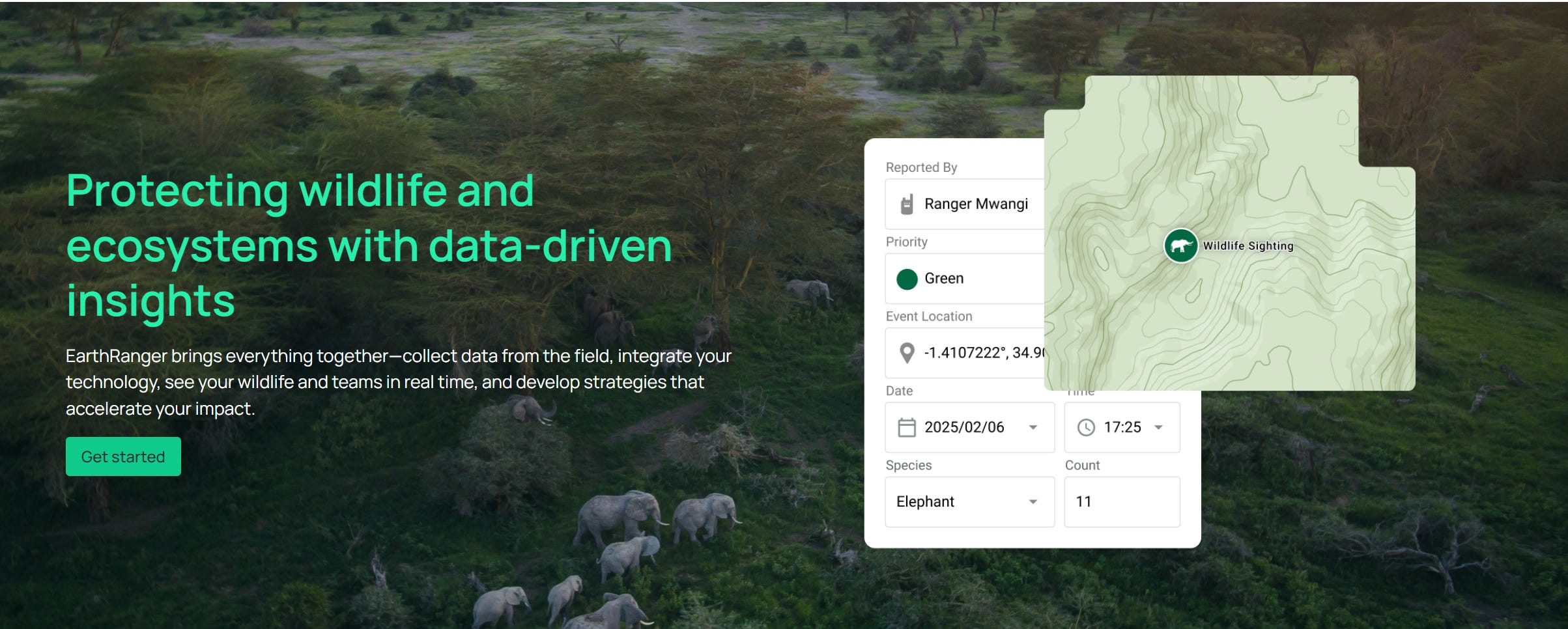This screenshot has width=1568, height=629.
Task: Click the Wildlife Sighting label on the map
Action: [x=1248, y=245]
